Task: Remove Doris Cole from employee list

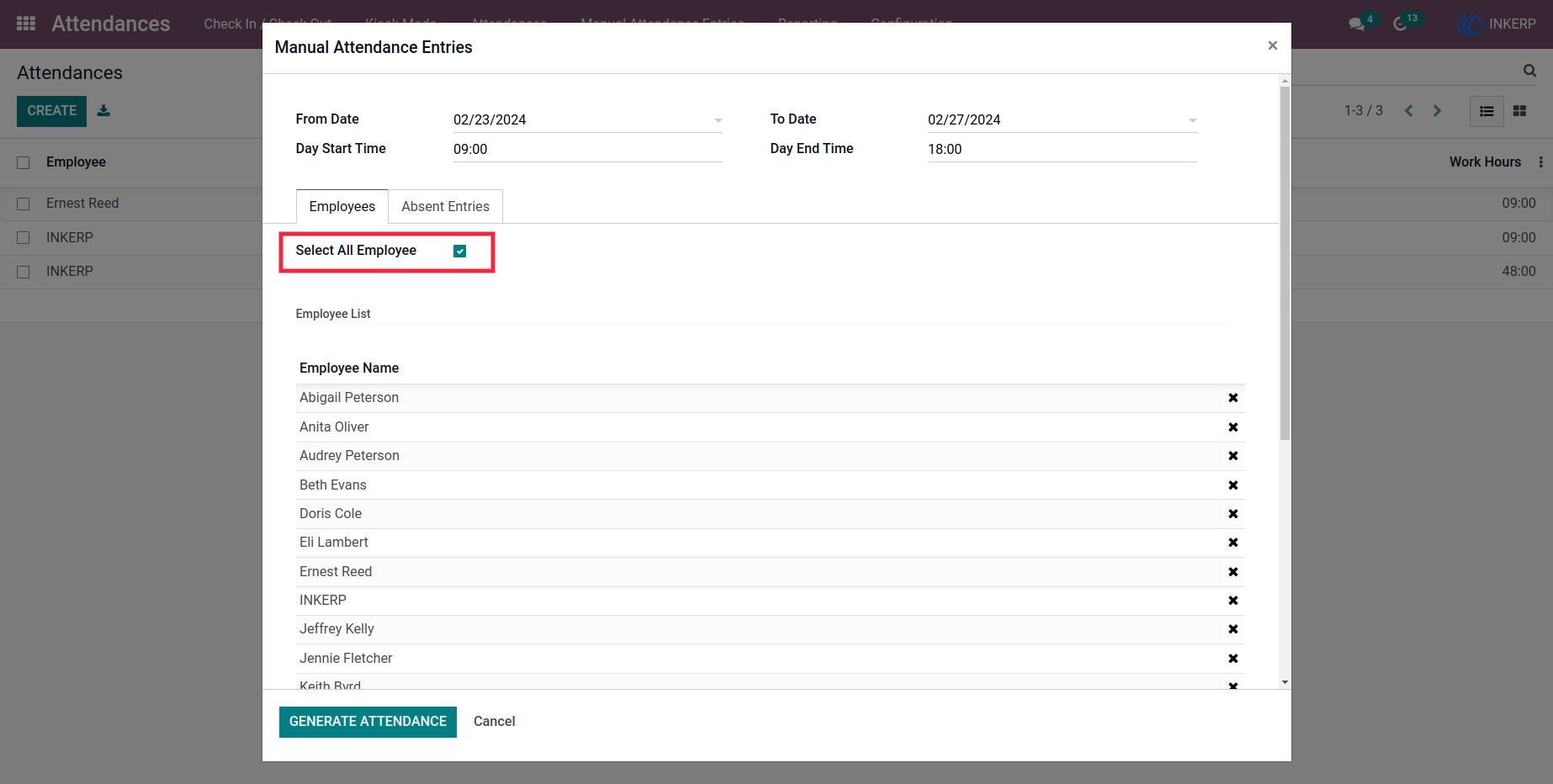Action: pyautogui.click(x=1232, y=514)
